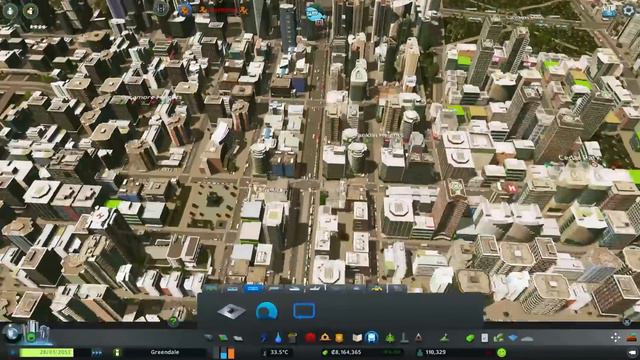This screenshot has width=640, height=360.
Task: Select the blue rectangular line tool
Action: click(x=304, y=311)
